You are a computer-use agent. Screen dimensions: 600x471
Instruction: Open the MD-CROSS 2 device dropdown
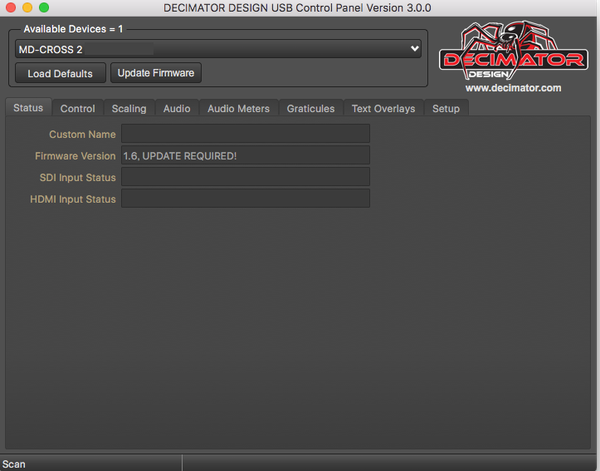218,49
